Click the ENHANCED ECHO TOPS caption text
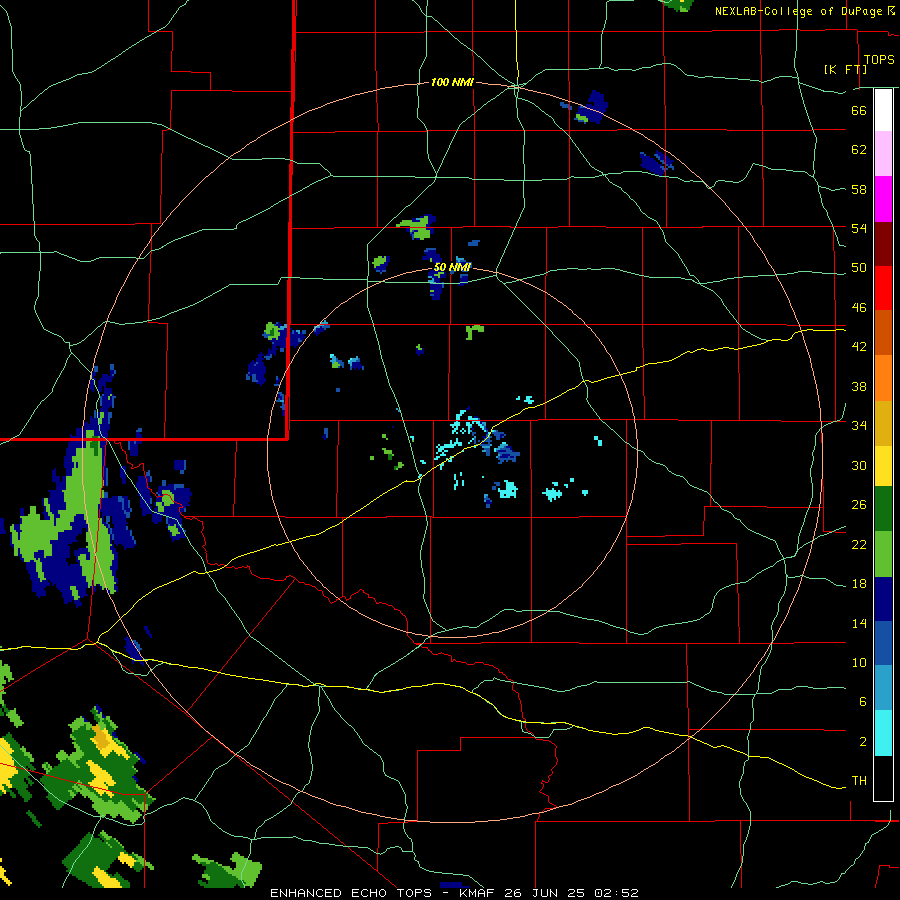 [x=350, y=893]
